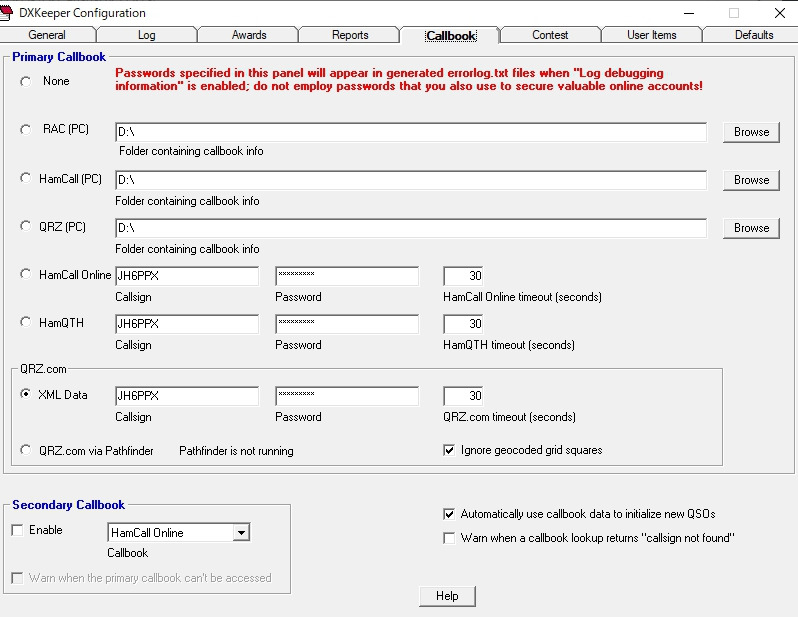Select the HamQTH radio button
The width and height of the screenshot is (798, 617).
tap(25, 322)
